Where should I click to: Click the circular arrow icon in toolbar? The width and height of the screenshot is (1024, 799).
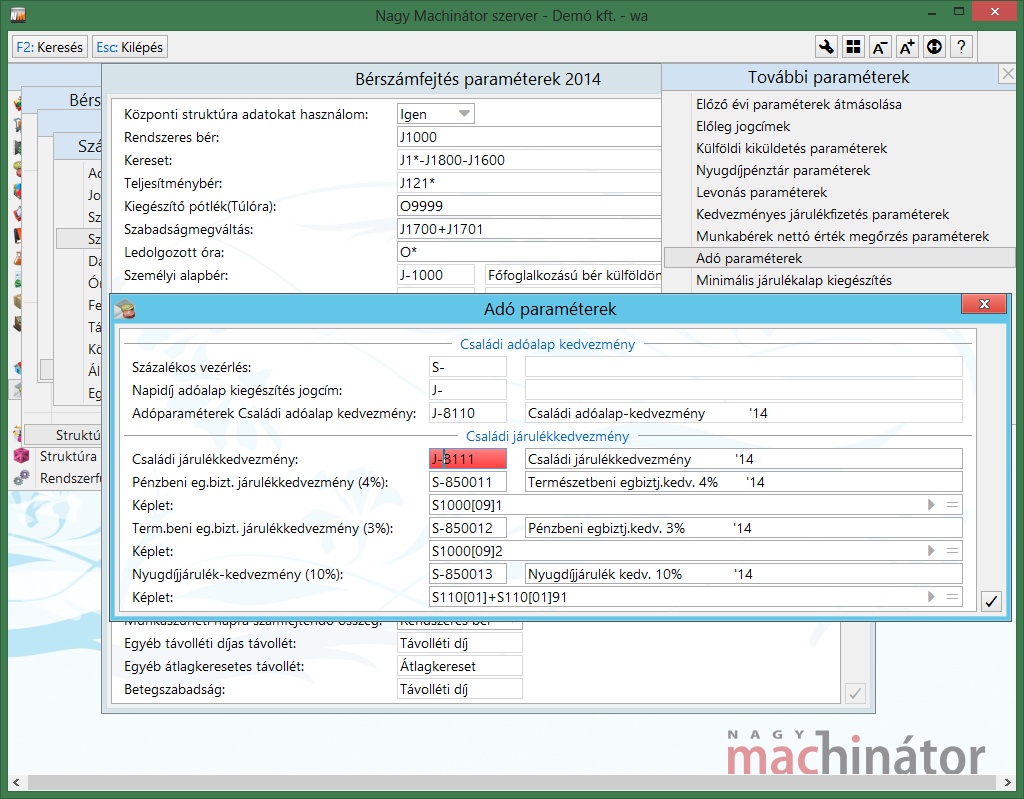click(x=934, y=47)
